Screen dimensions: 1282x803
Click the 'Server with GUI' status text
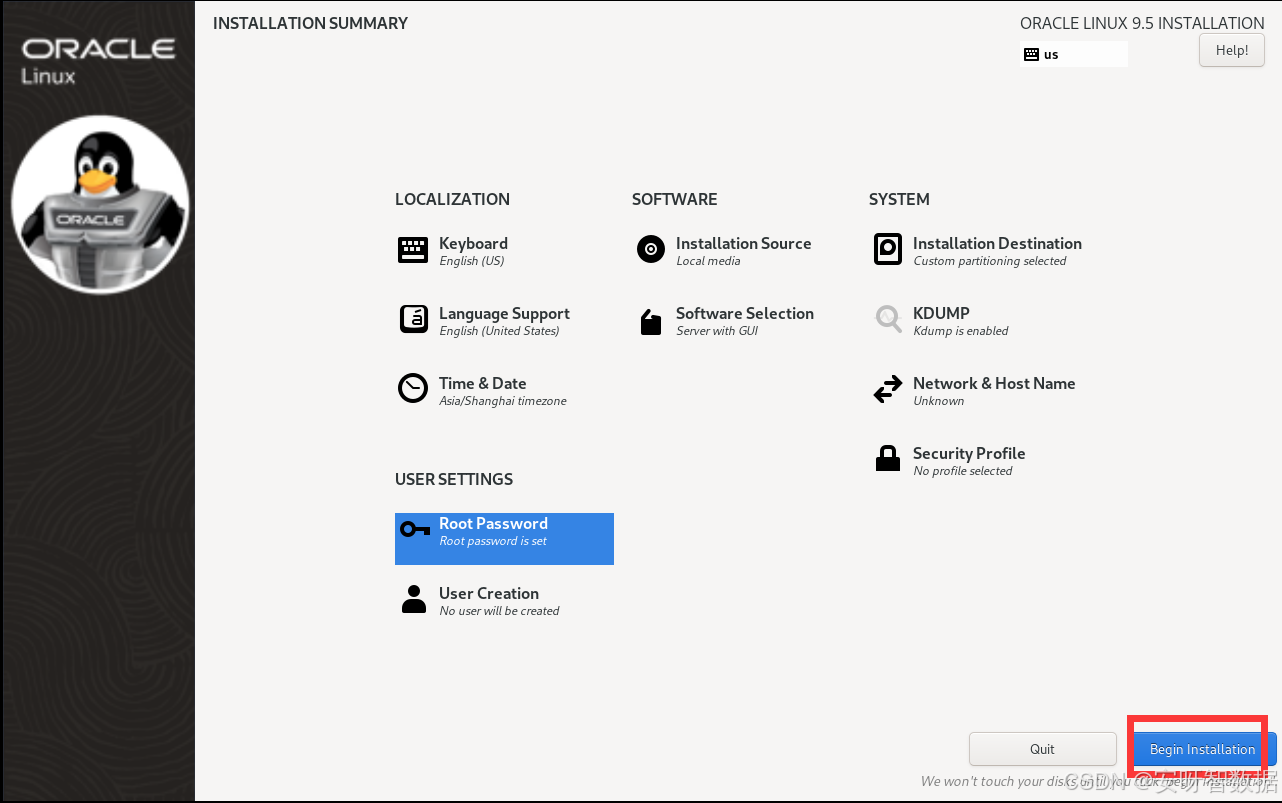pyautogui.click(x=717, y=331)
